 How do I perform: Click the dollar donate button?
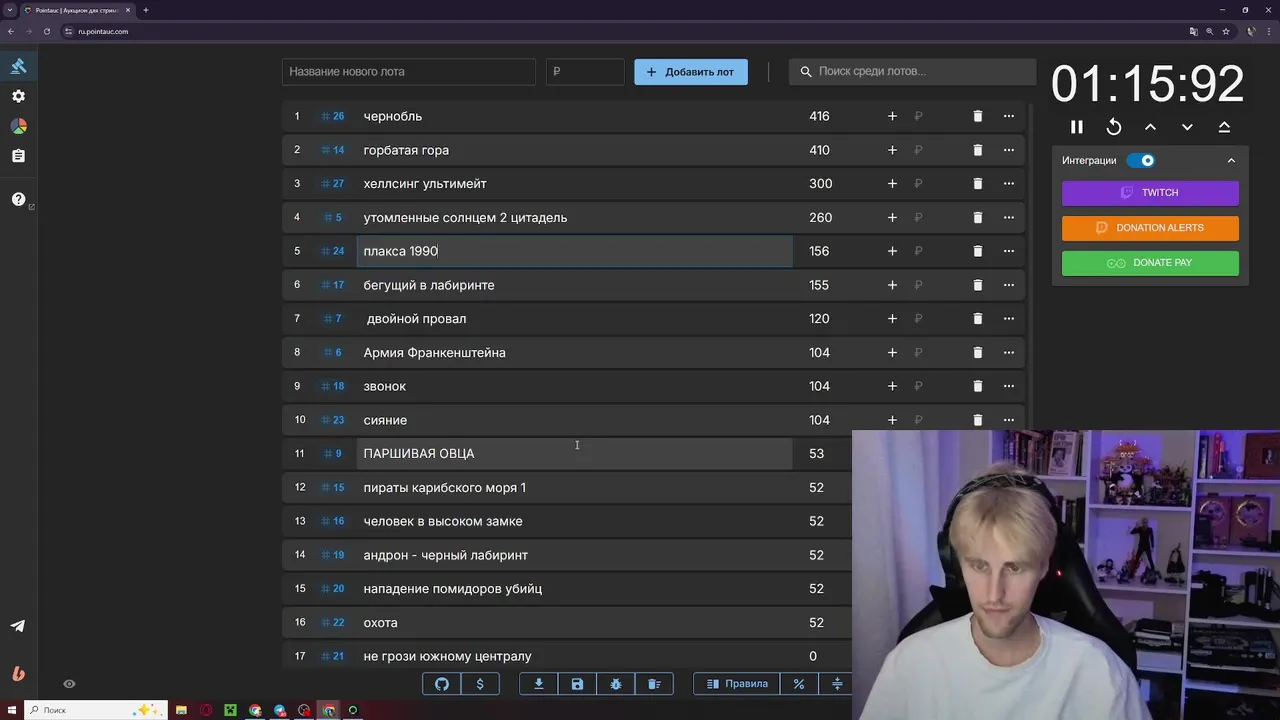[x=480, y=684]
